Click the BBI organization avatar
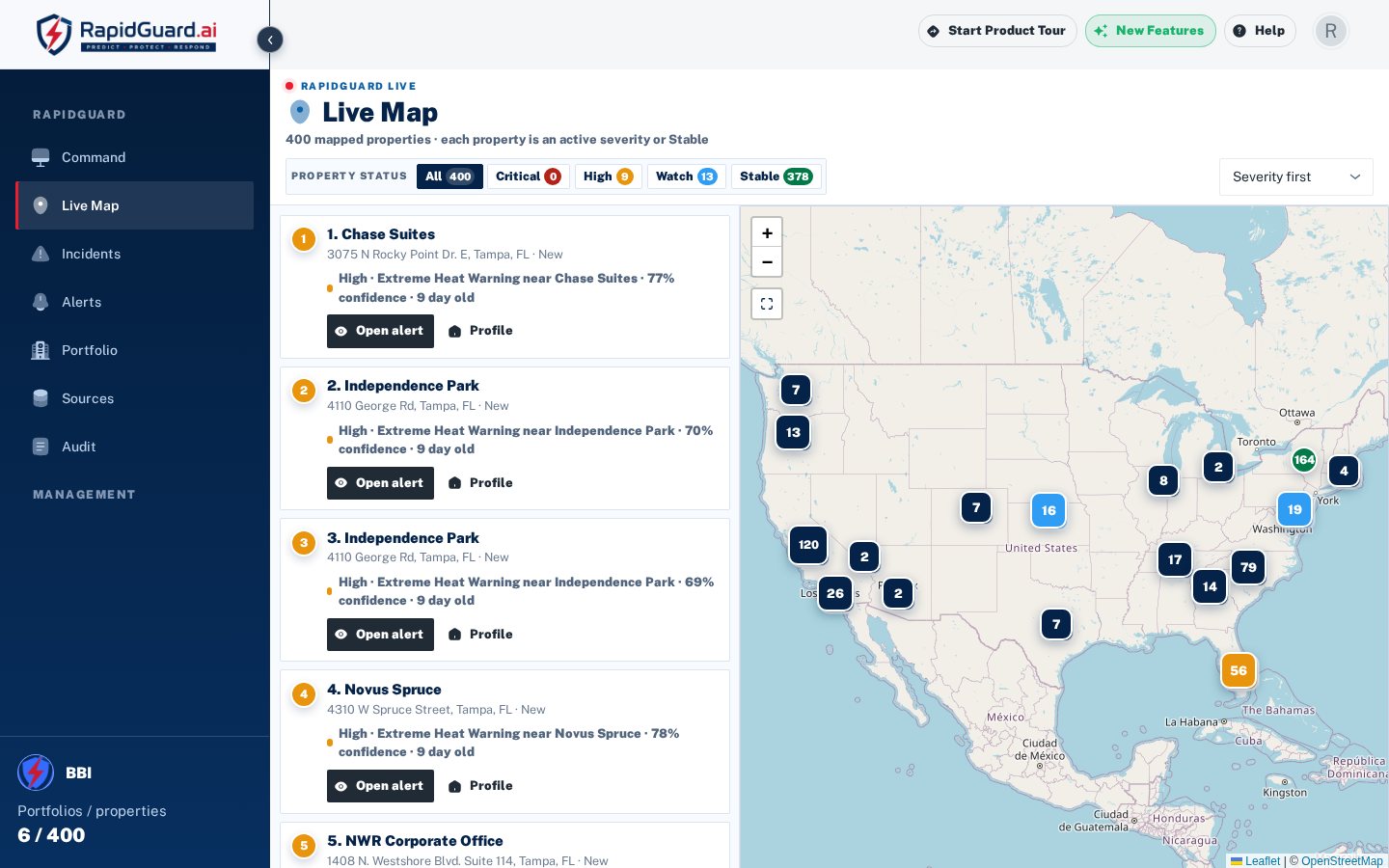Viewport: 1389px width, 868px height. pos(36,773)
